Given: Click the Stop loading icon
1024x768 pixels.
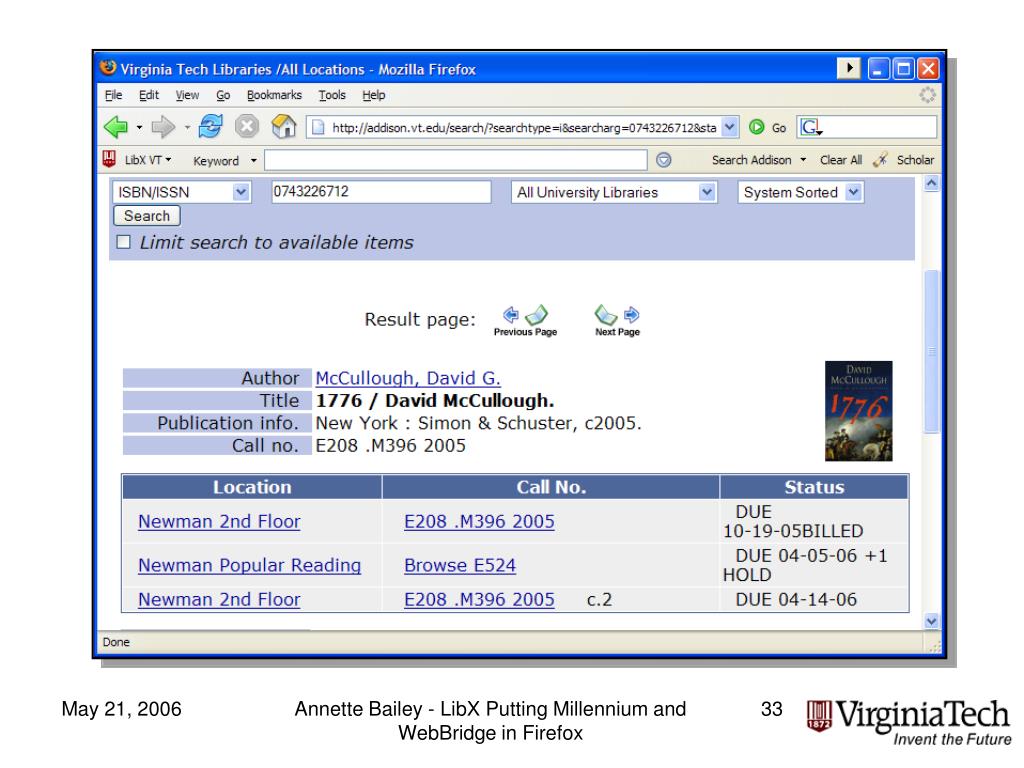Looking at the screenshot, I should (247, 126).
